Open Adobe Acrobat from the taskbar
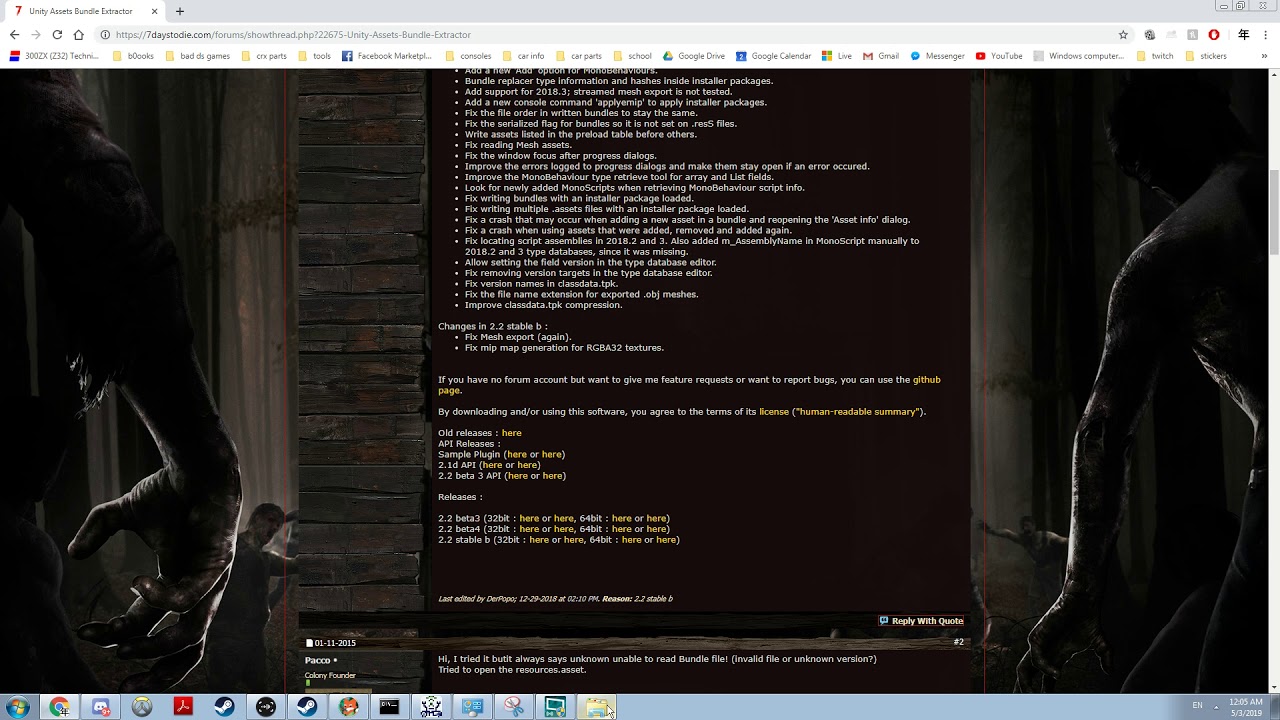Screen dimensions: 1280x720 pos(183,707)
